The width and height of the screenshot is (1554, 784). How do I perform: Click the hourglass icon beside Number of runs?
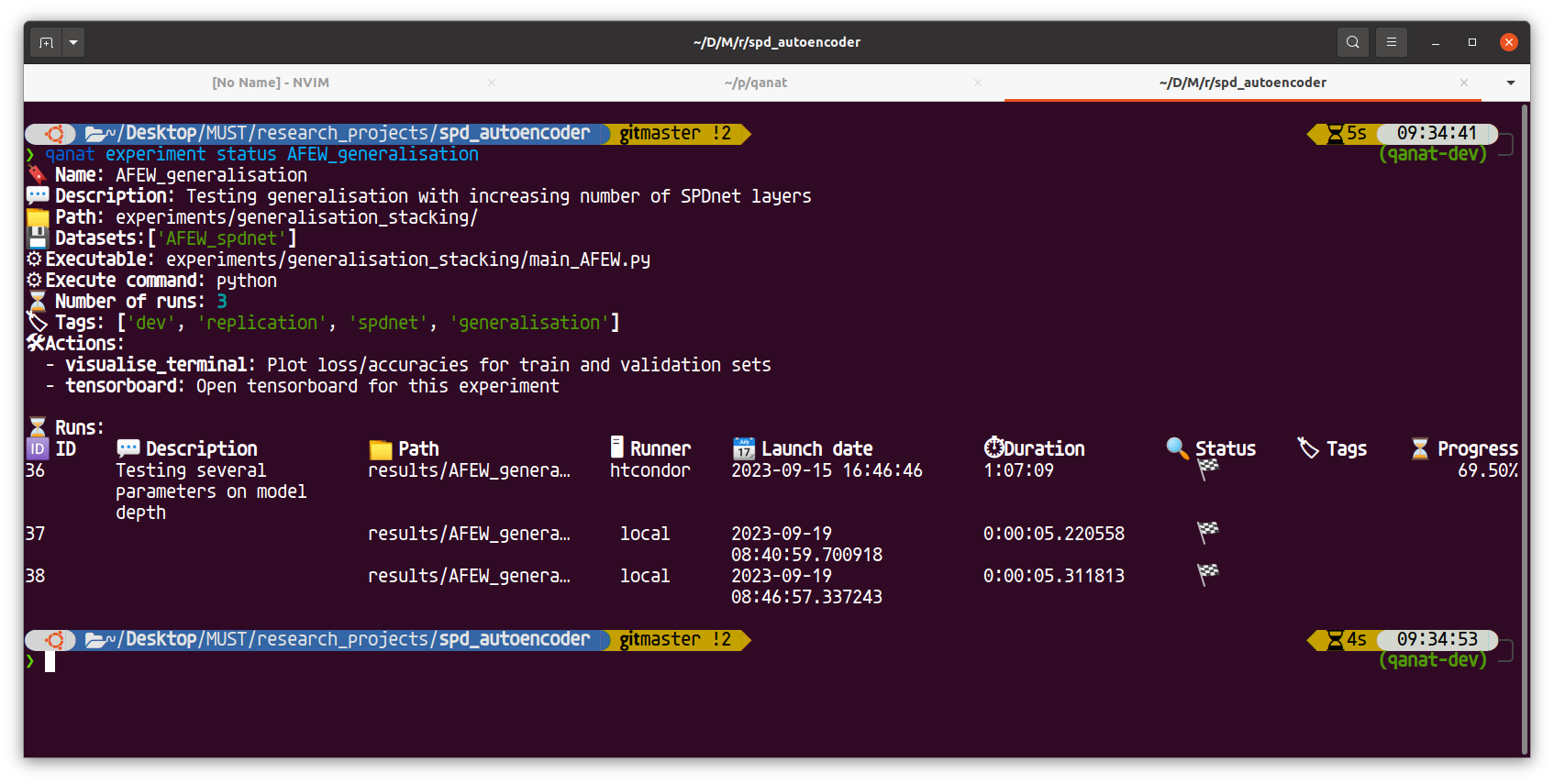coord(37,301)
